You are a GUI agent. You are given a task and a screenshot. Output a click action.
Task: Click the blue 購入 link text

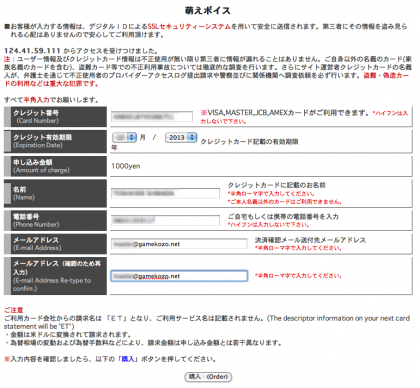click(128, 359)
